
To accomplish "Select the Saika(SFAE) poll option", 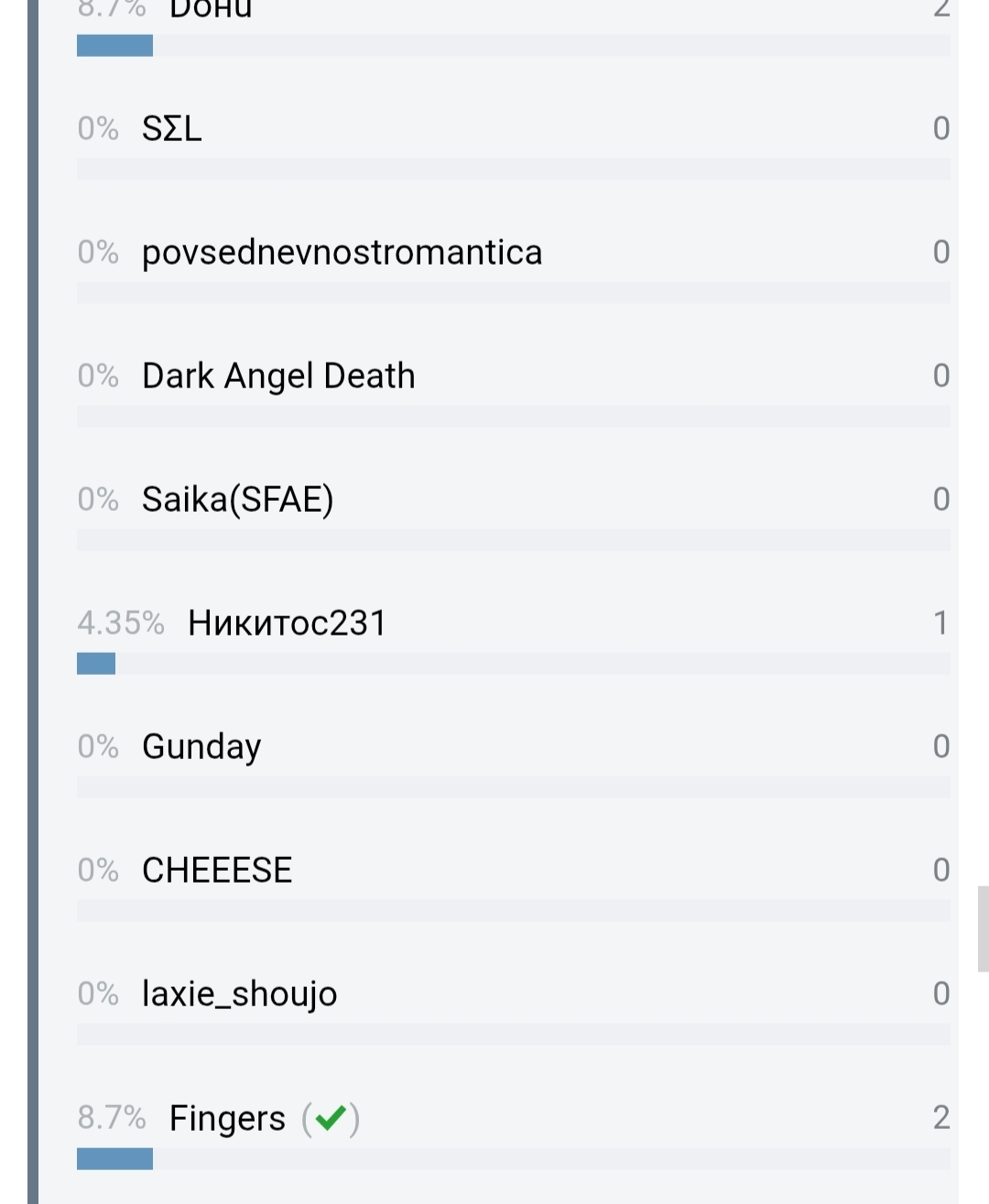I will [x=237, y=500].
